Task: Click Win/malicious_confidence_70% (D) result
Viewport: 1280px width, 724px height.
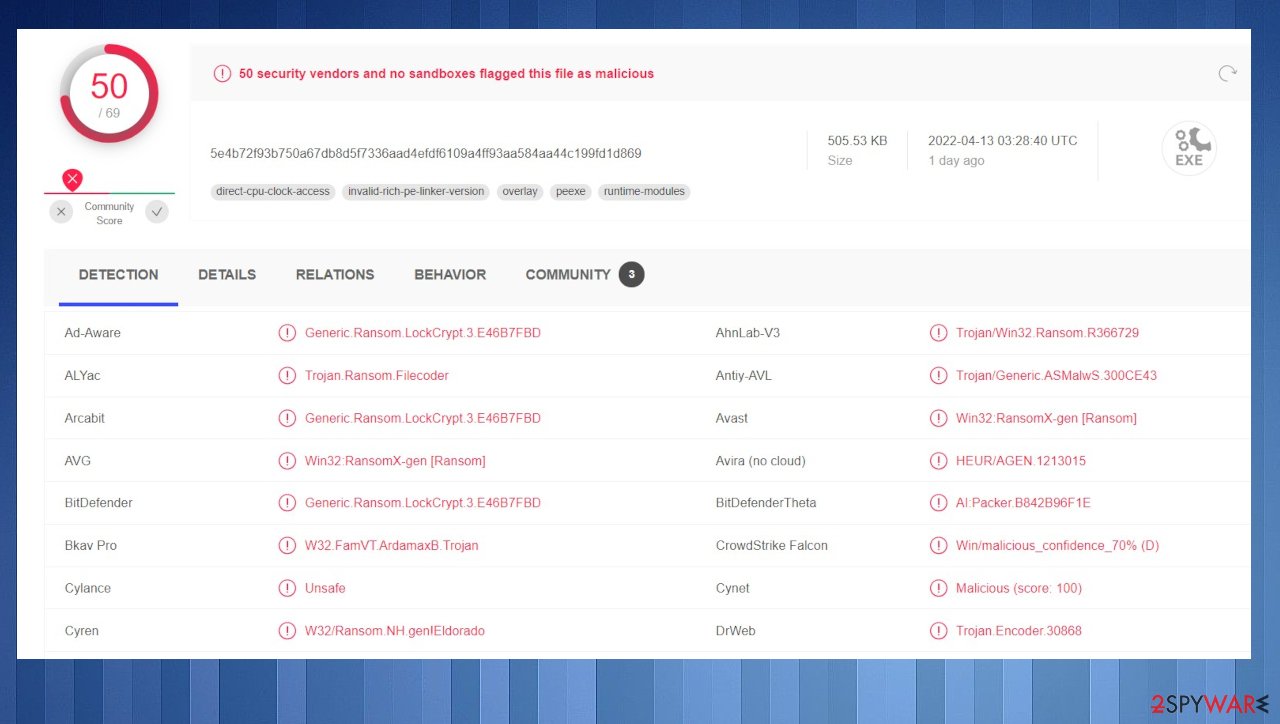Action: tap(1058, 546)
